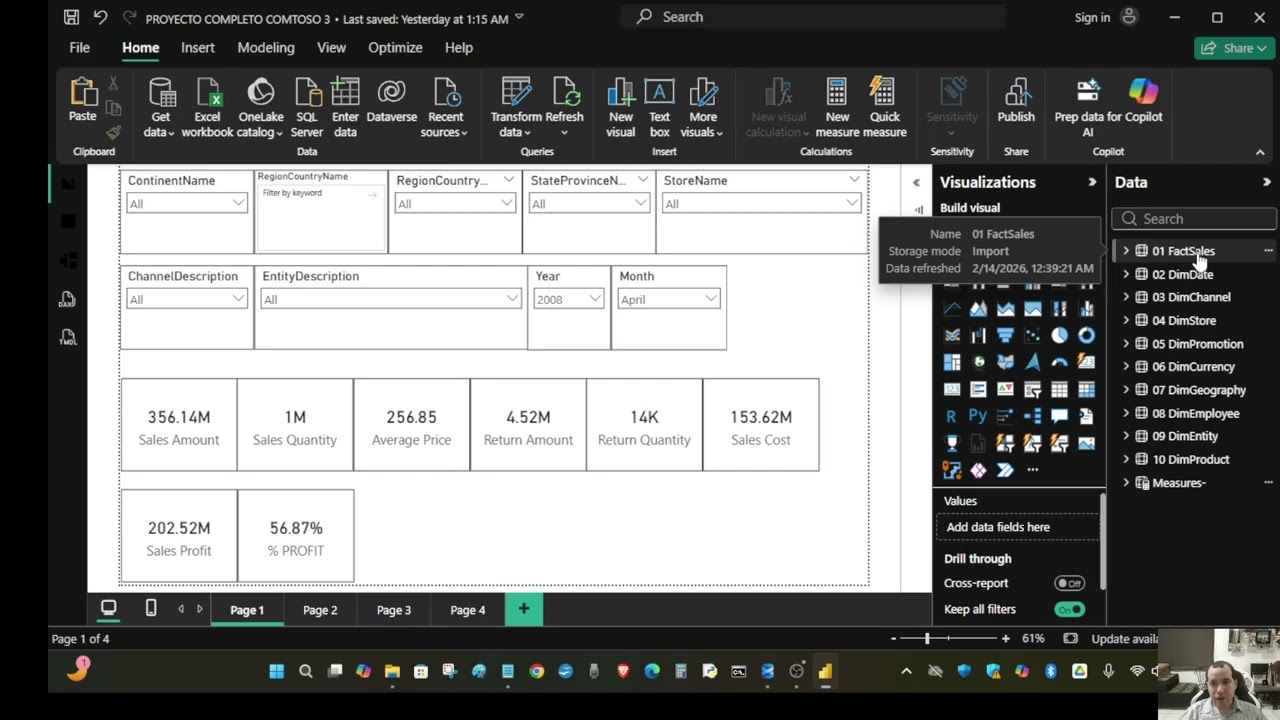Viewport: 1280px width, 720px height.
Task: Select the Sales Amount card visual
Action: (x=179, y=425)
